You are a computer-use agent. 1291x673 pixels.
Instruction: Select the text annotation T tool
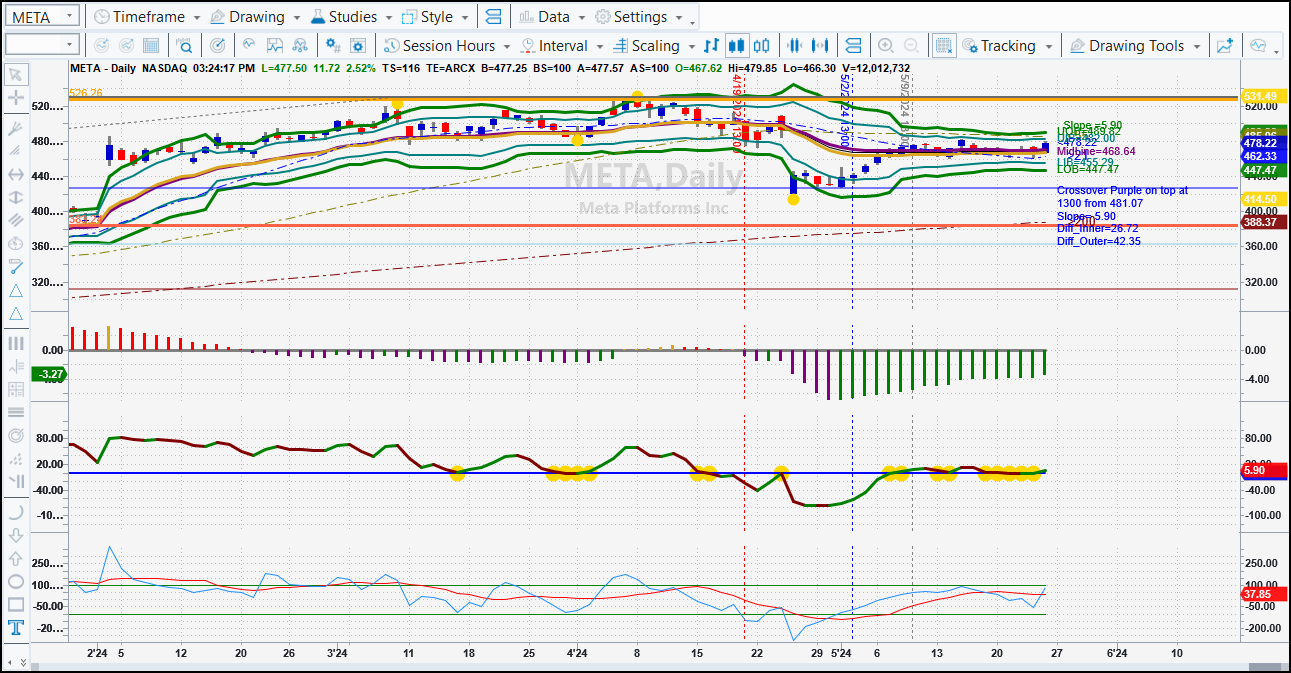(16, 628)
